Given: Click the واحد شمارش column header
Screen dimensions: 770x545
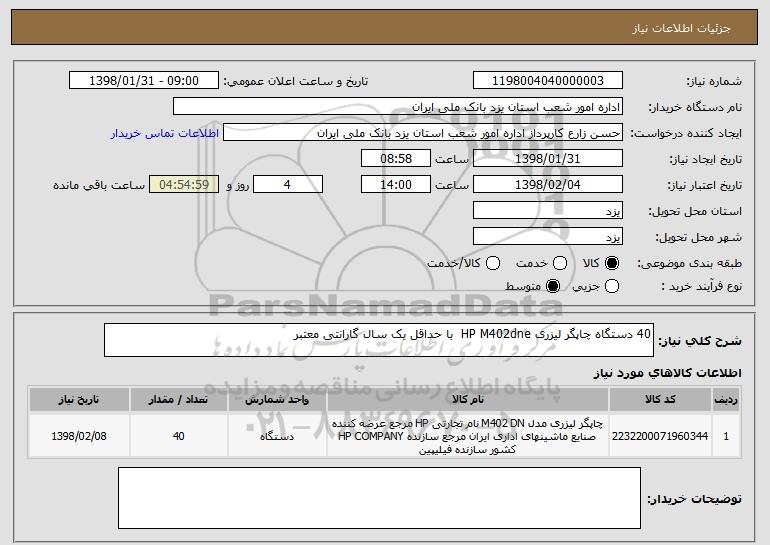Looking at the screenshot, I should (x=277, y=400).
